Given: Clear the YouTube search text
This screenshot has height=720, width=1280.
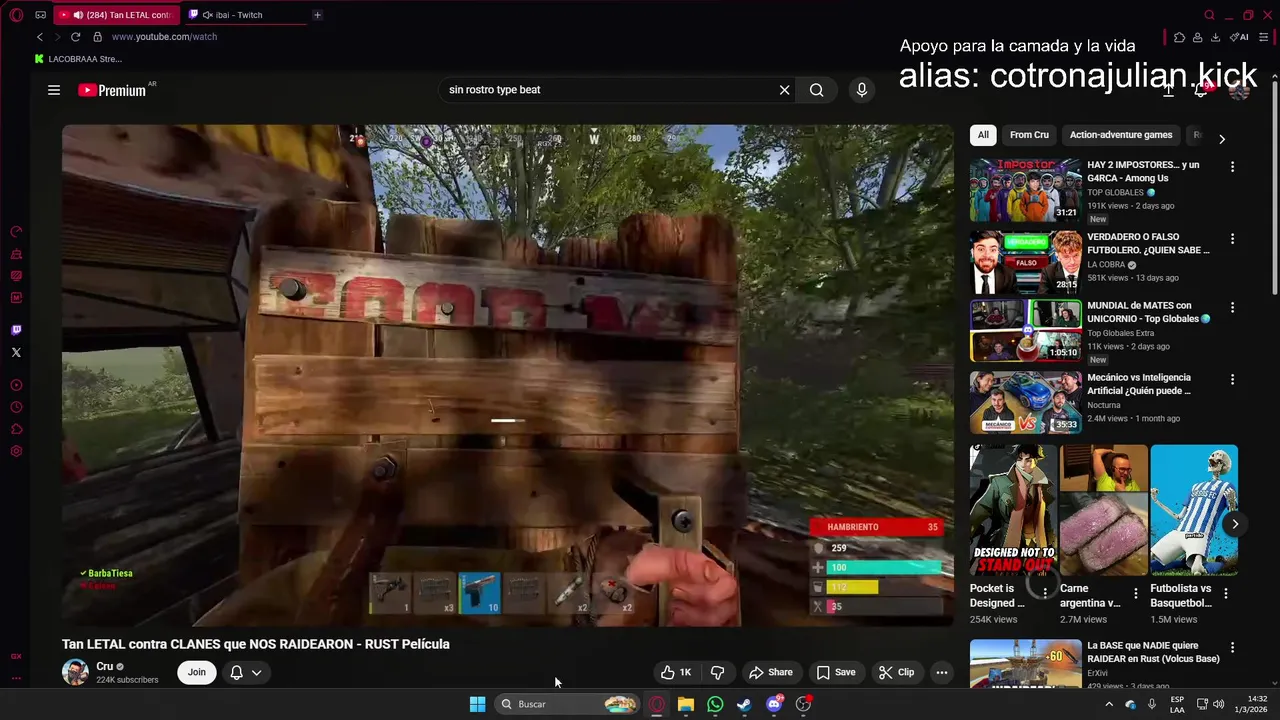Looking at the screenshot, I should 785,90.
